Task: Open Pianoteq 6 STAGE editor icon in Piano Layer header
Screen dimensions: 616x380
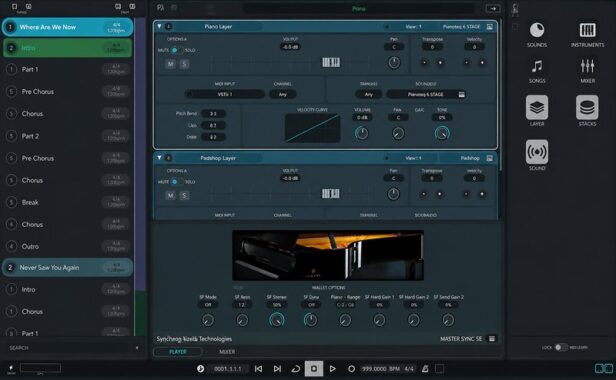Action: pos(490,27)
